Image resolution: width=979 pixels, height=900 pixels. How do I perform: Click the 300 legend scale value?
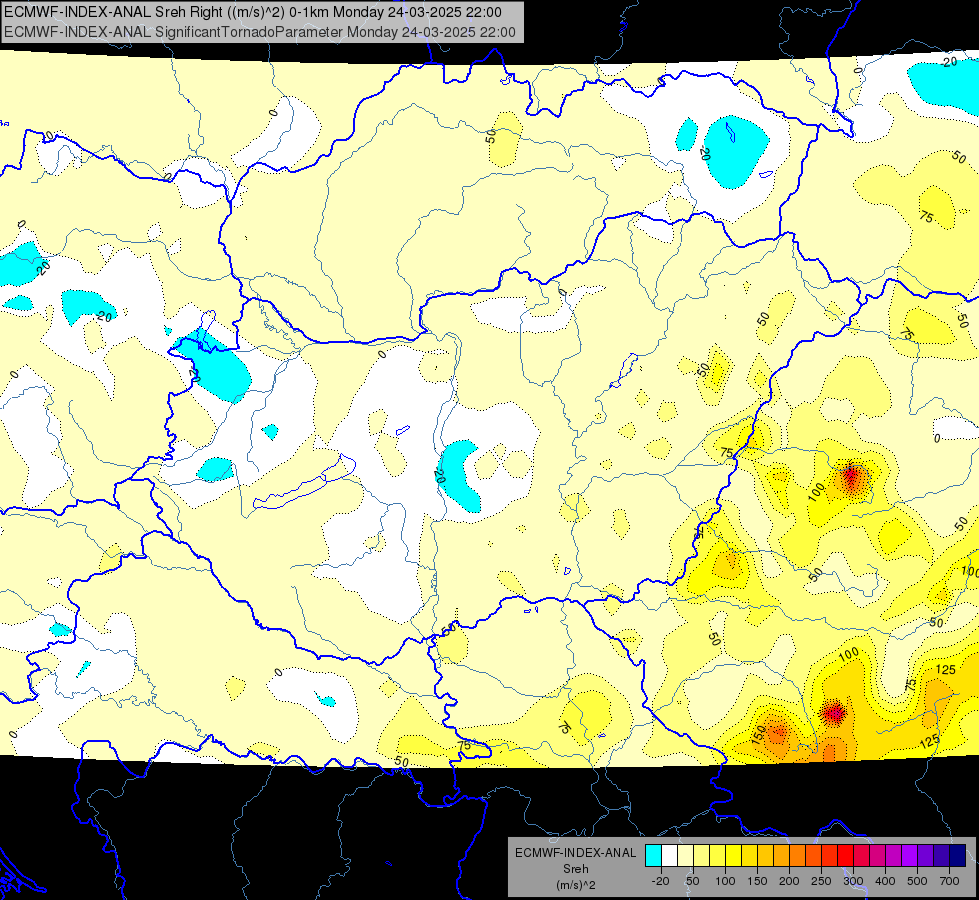click(853, 881)
